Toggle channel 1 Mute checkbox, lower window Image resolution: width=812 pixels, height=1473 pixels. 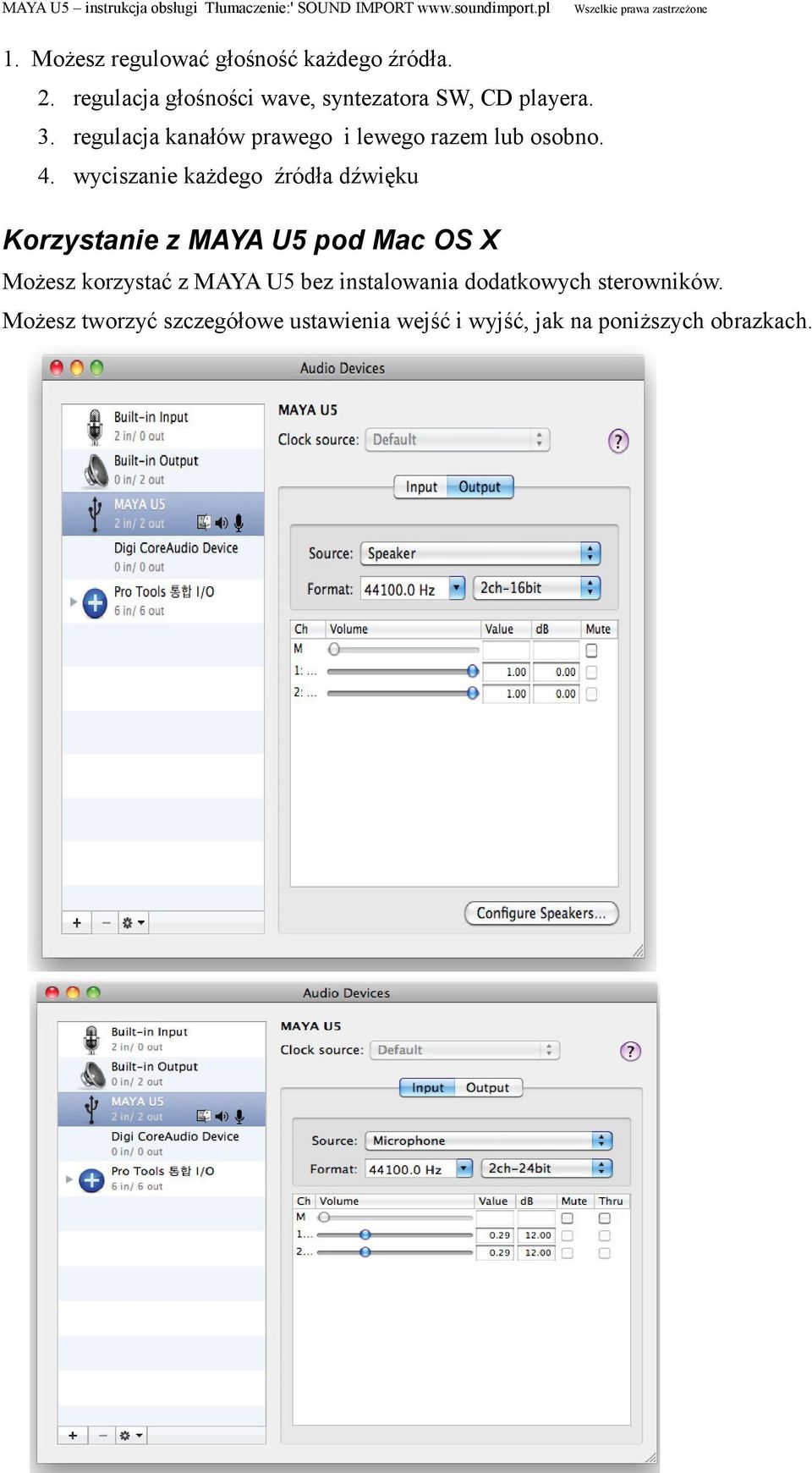point(568,1236)
